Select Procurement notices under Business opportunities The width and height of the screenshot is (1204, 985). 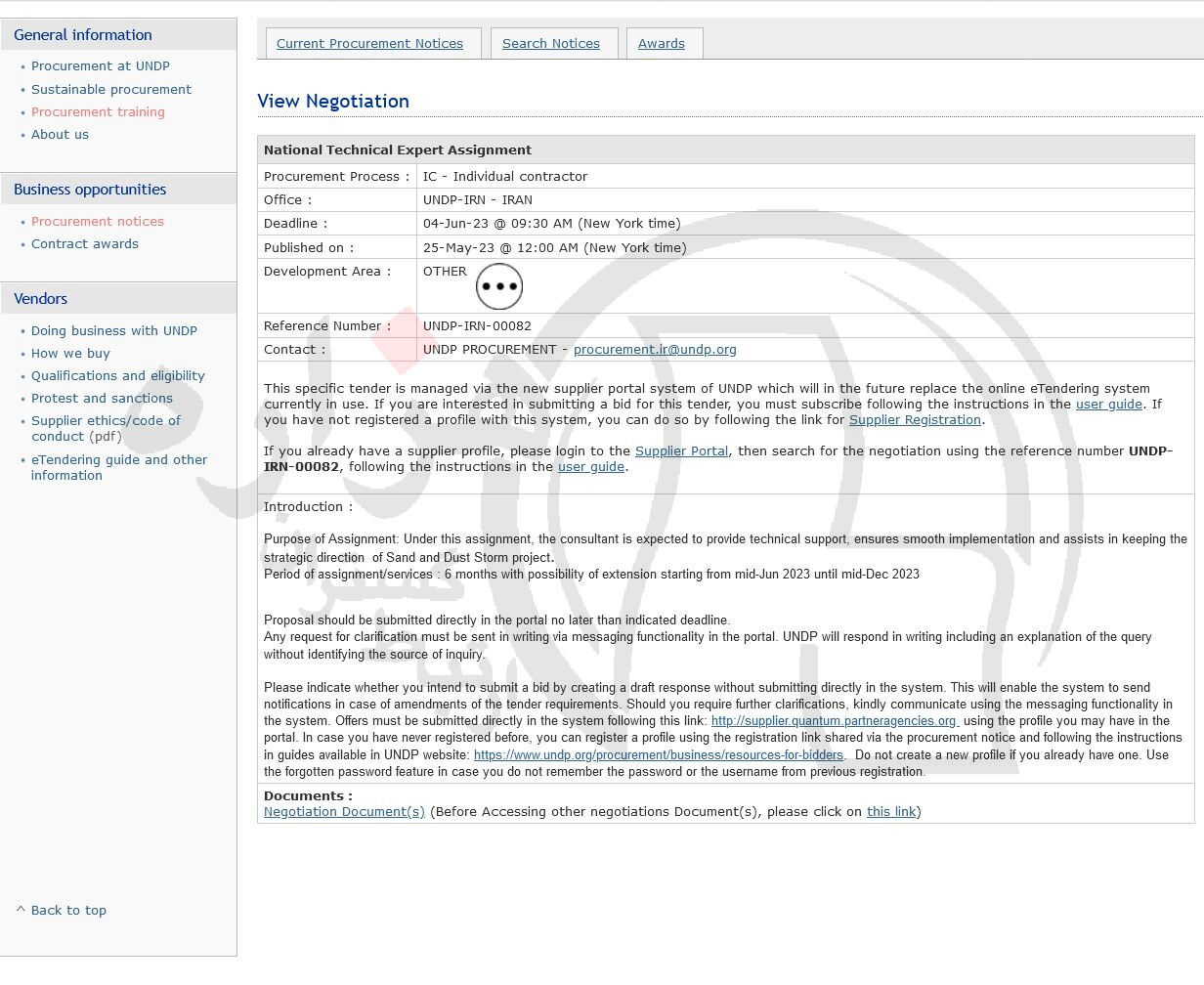coord(97,222)
